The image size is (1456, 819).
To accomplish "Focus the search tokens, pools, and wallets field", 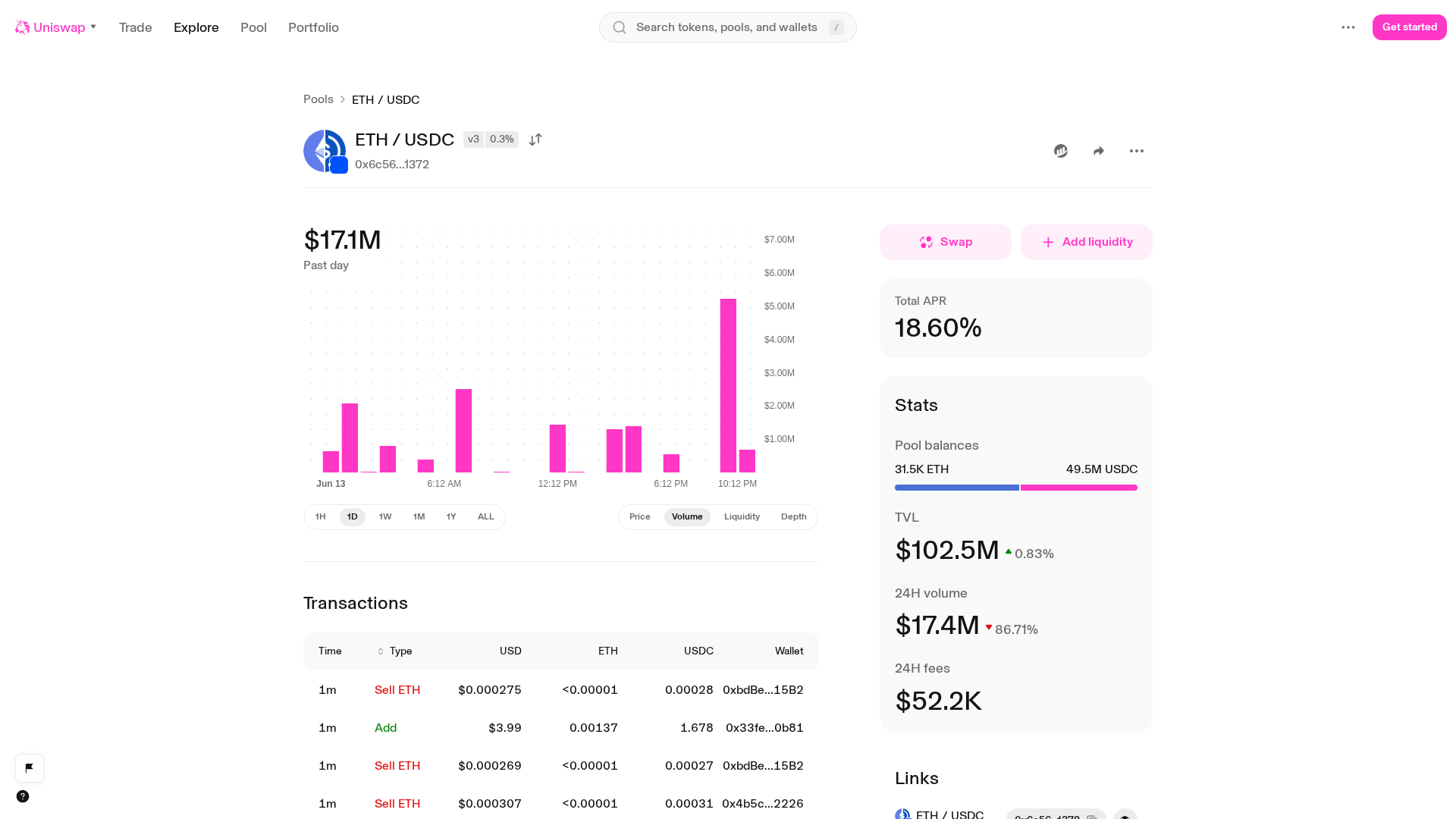I will [728, 27].
